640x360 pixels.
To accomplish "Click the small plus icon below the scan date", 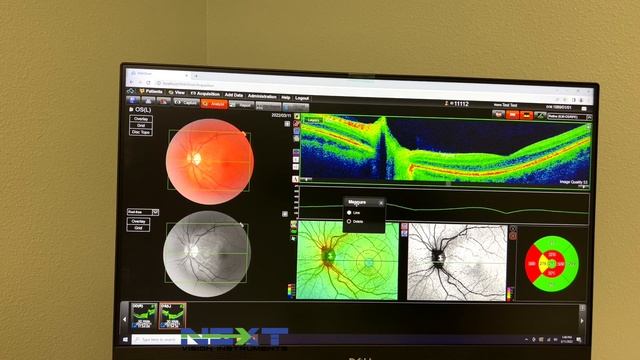I will [x=287, y=124].
